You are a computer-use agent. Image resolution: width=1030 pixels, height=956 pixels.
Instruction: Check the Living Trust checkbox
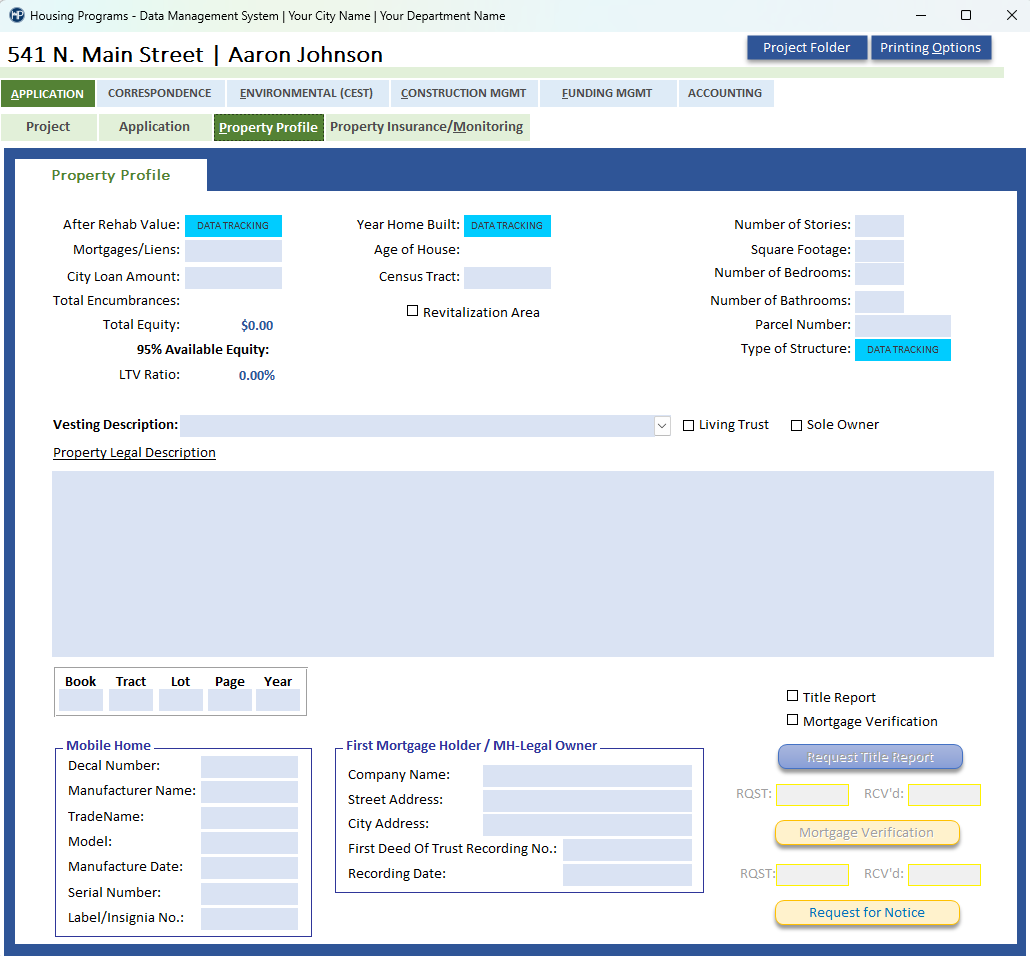[x=688, y=426]
